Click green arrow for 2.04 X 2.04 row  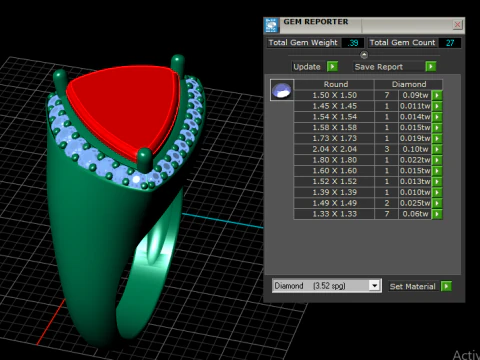[x=437, y=149]
